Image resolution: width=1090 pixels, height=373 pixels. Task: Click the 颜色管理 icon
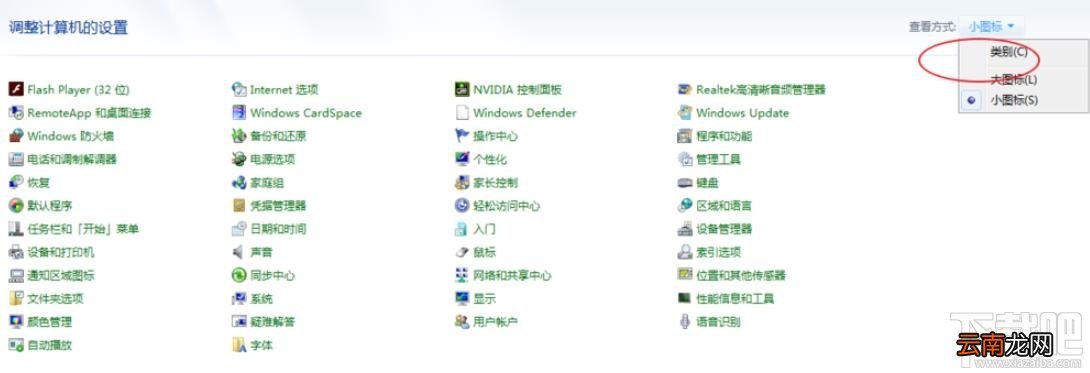tap(16, 322)
